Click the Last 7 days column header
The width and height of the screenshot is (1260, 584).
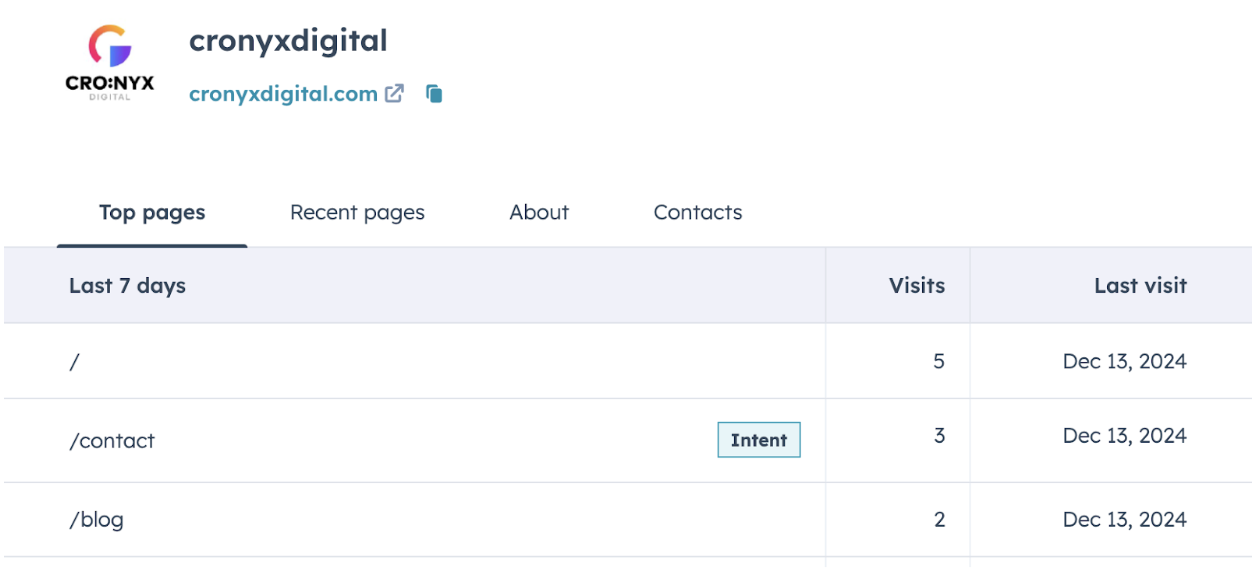tap(127, 286)
